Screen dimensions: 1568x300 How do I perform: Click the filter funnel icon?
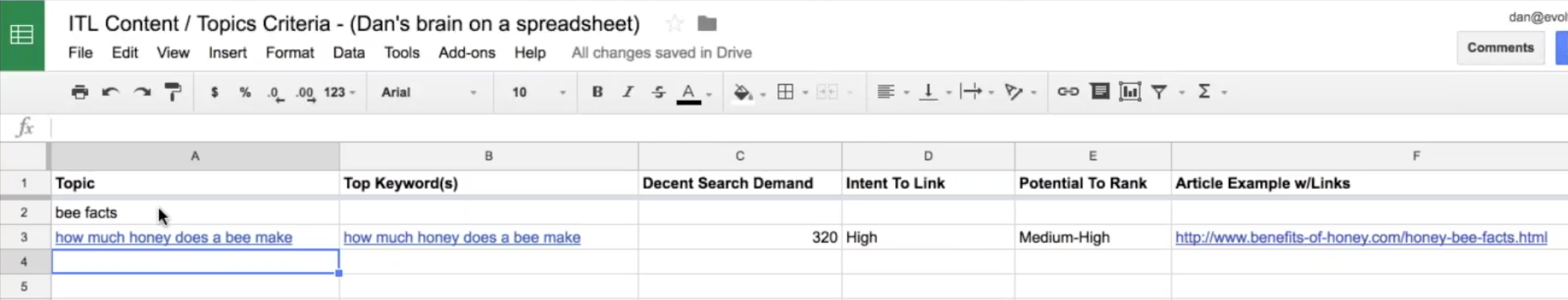(1159, 92)
